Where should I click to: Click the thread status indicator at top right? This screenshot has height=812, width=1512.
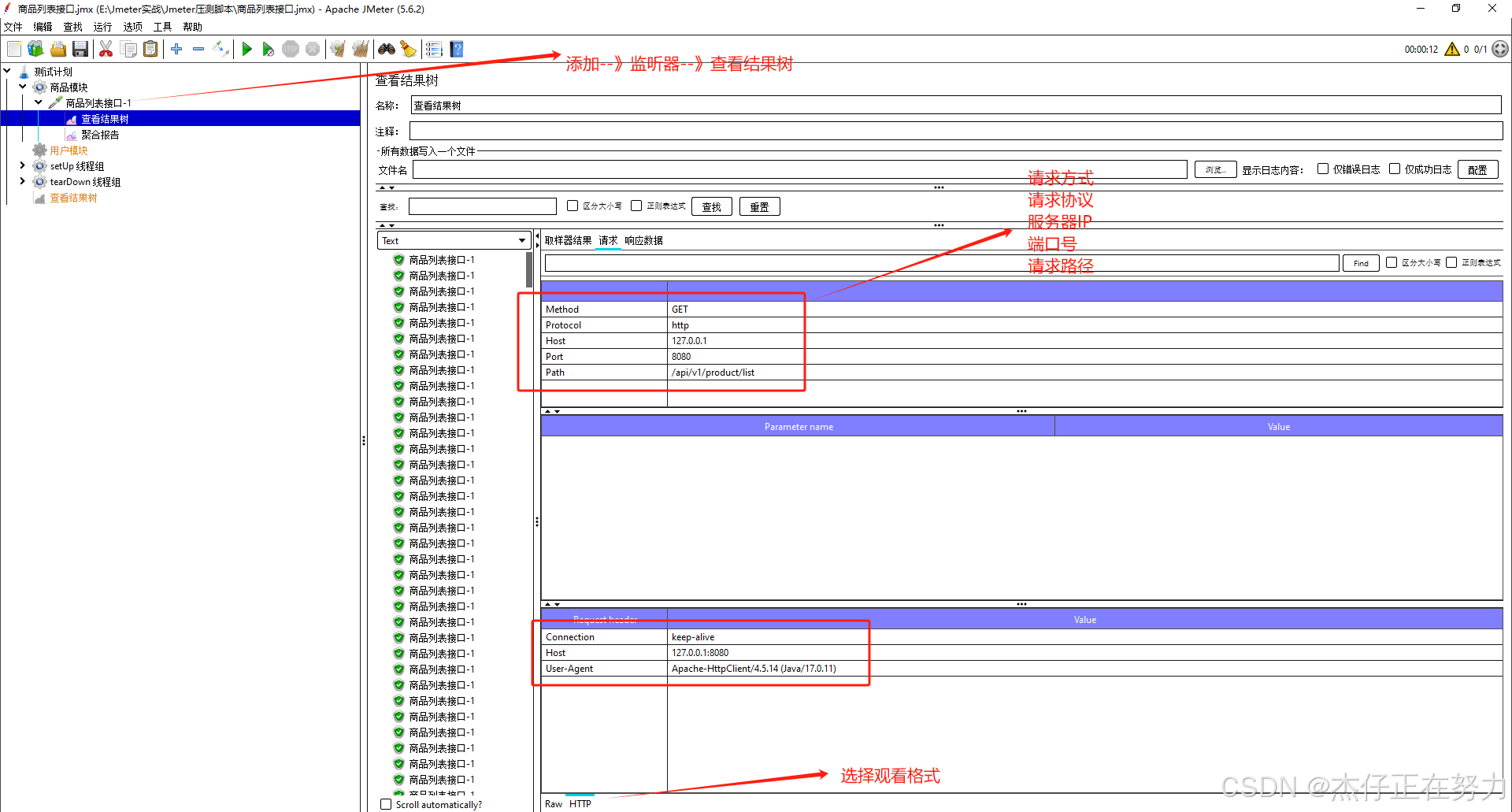pyautogui.click(x=1500, y=49)
